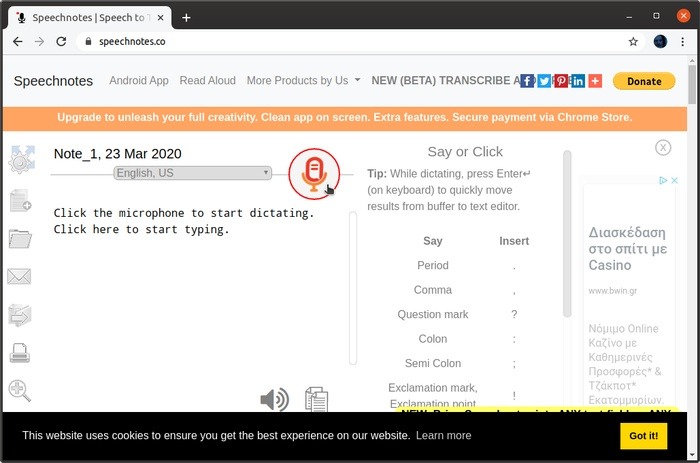Open Read Aloud nav link
700x463 pixels.
(x=208, y=80)
